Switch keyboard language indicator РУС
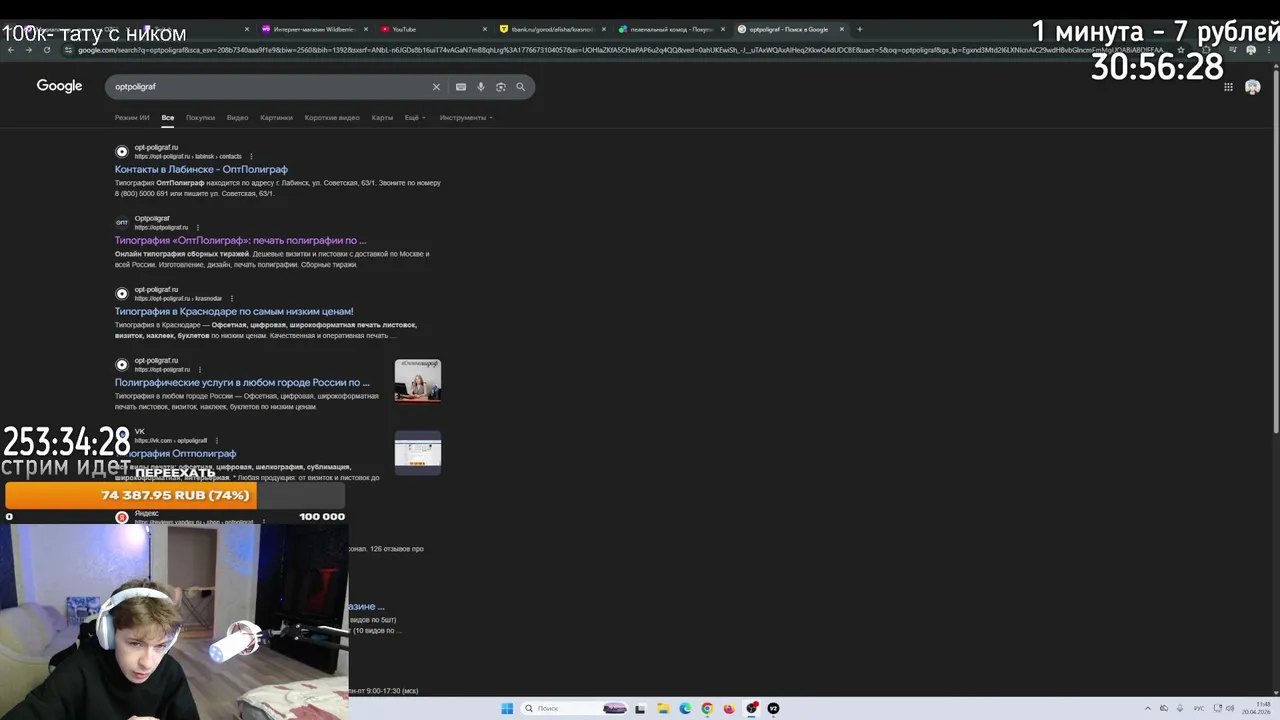The image size is (1280, 720). [1198, 708]
